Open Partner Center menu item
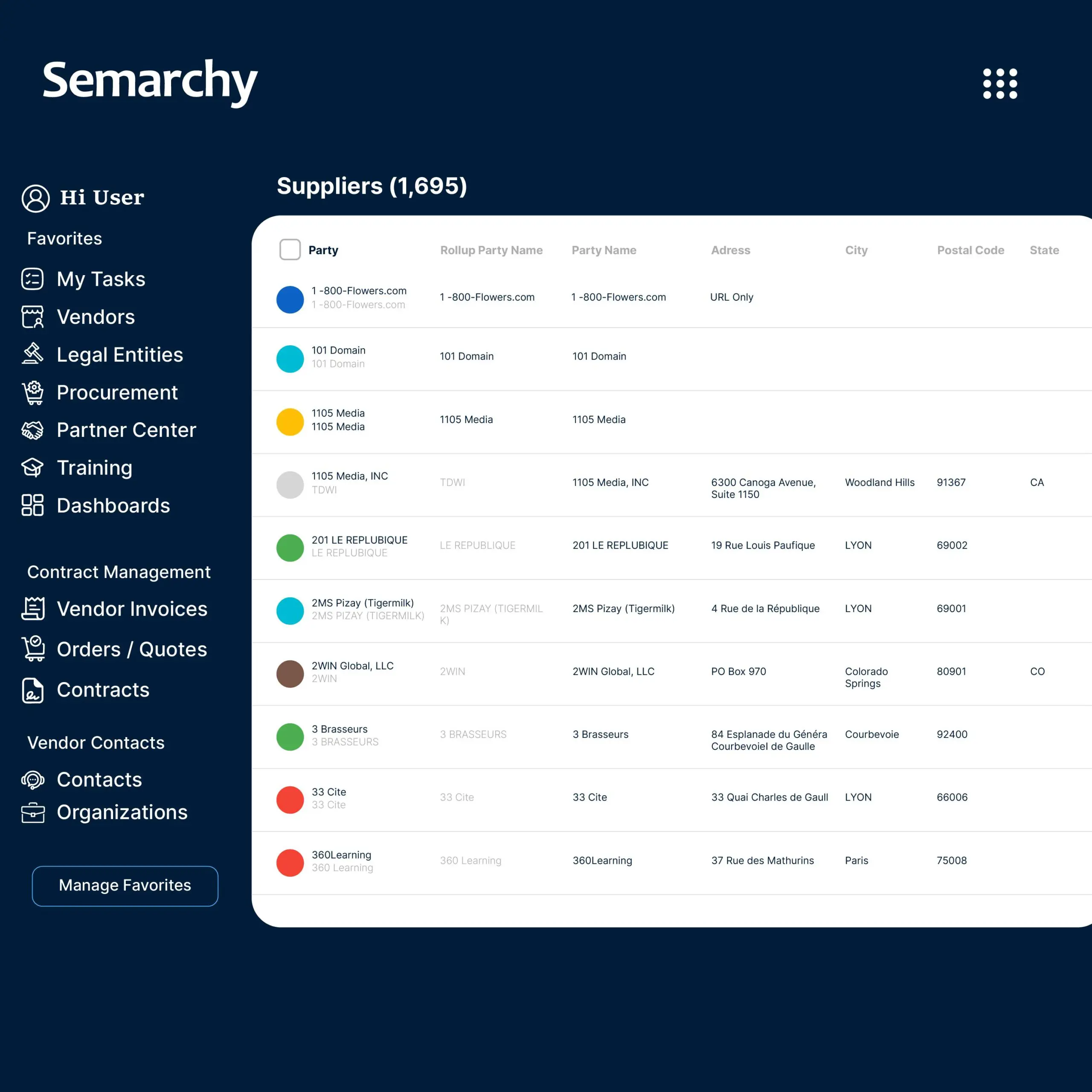This screenshot has height=1092, width=1092. [x=127, y=430]
